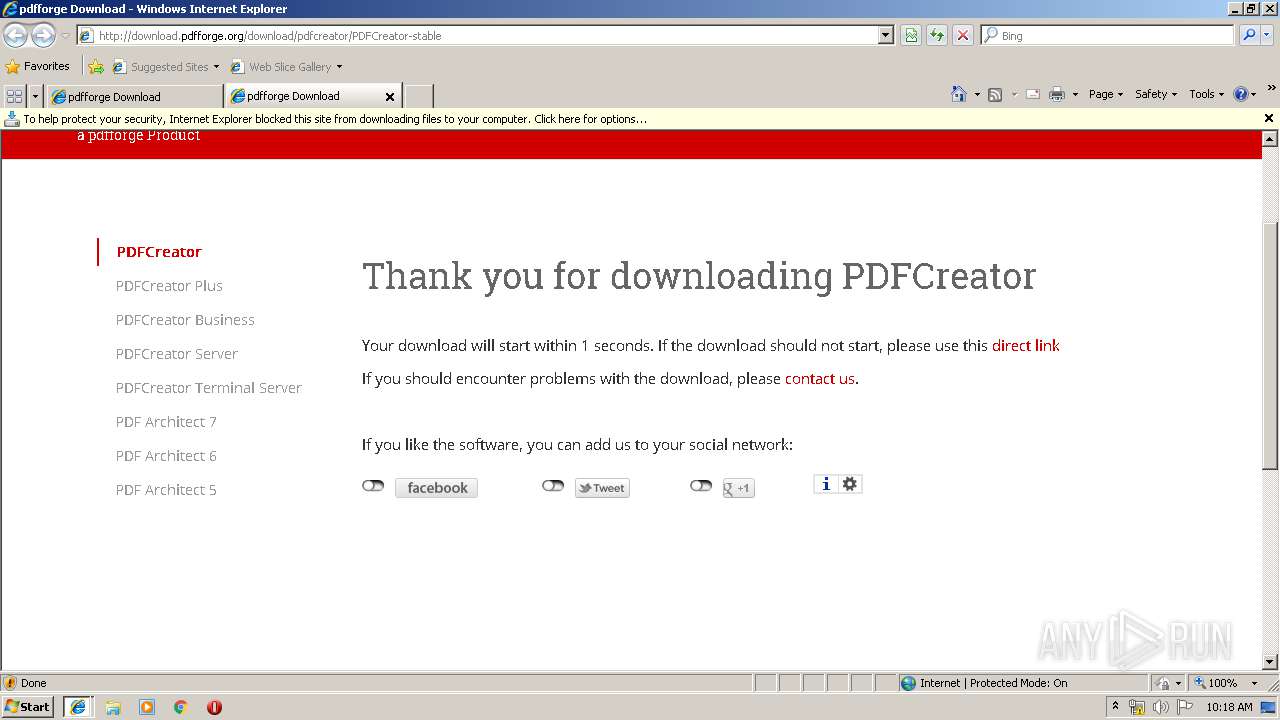Click the facebook share button

tap(436, 488)
